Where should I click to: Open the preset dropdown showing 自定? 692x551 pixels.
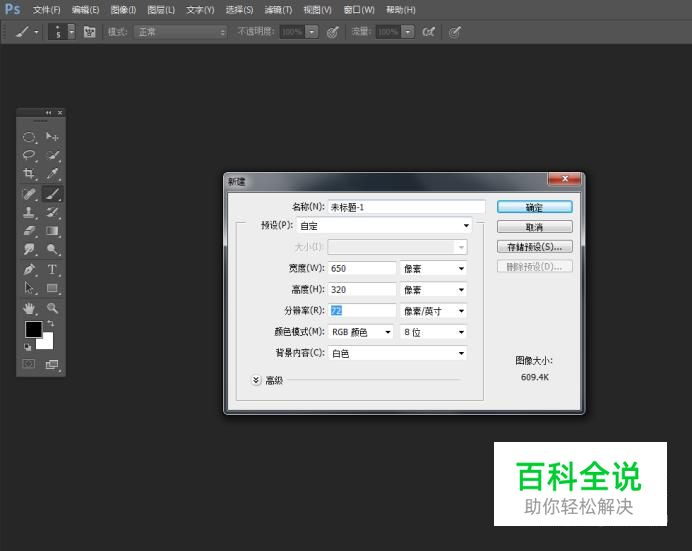point(384,226)
